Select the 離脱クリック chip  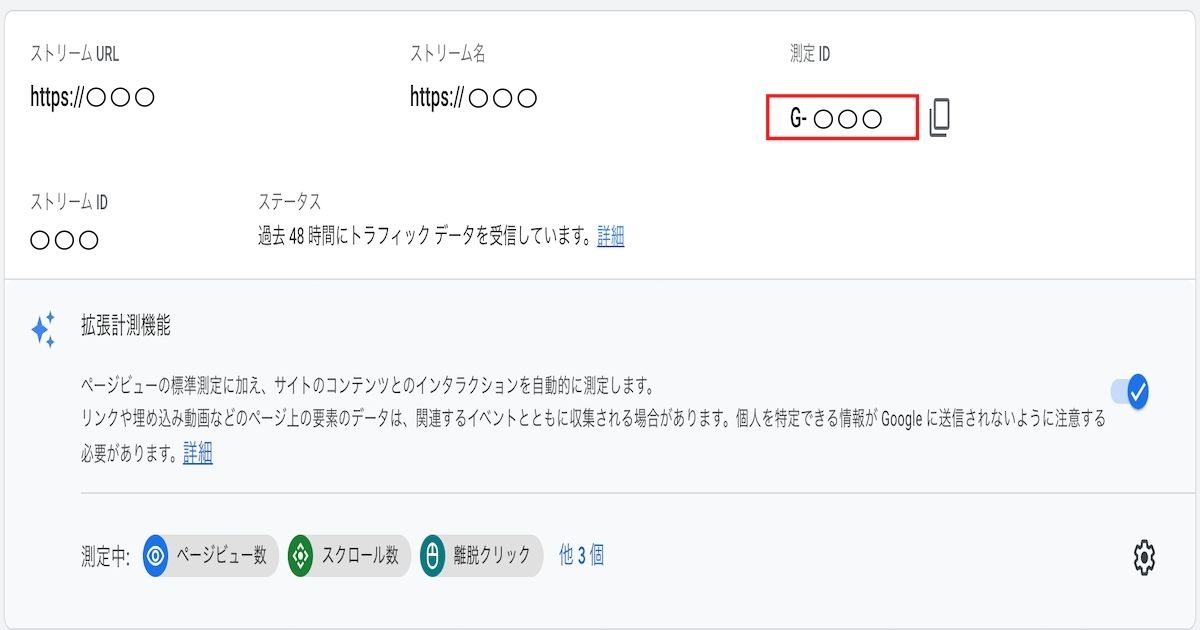pyautogui.click(x=481, y=556)
